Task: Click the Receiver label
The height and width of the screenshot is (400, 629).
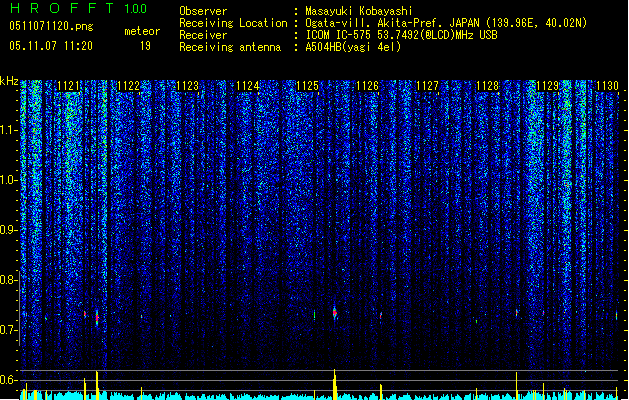Action: 203,35
